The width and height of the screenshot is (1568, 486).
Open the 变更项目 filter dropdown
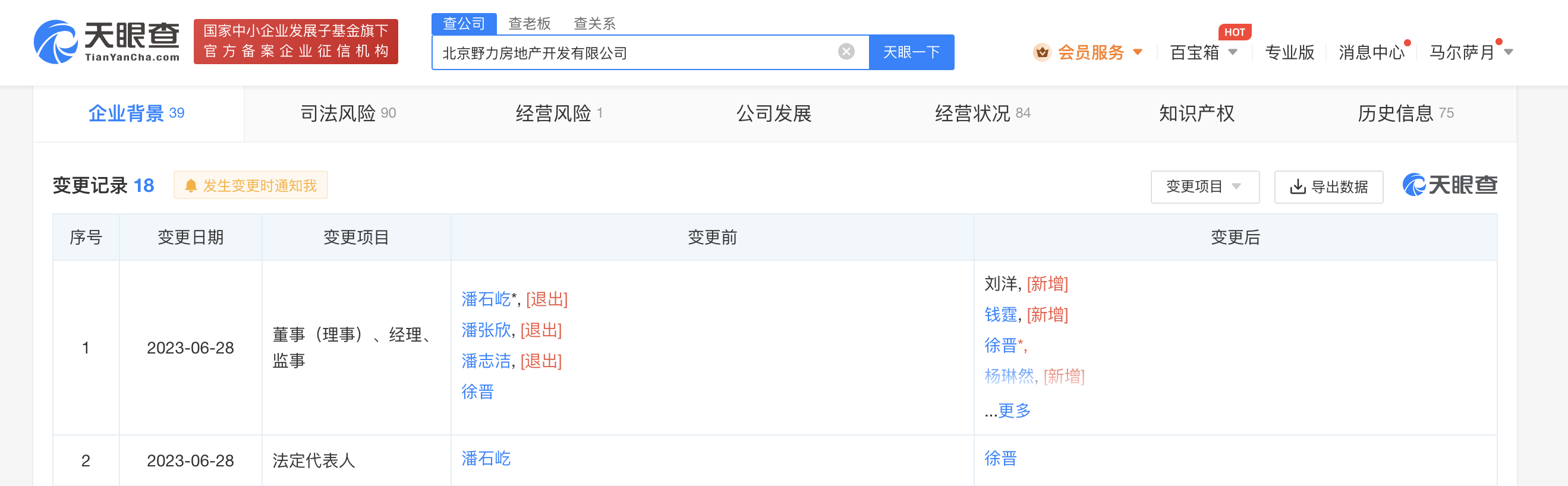(x=1205, y=187)
